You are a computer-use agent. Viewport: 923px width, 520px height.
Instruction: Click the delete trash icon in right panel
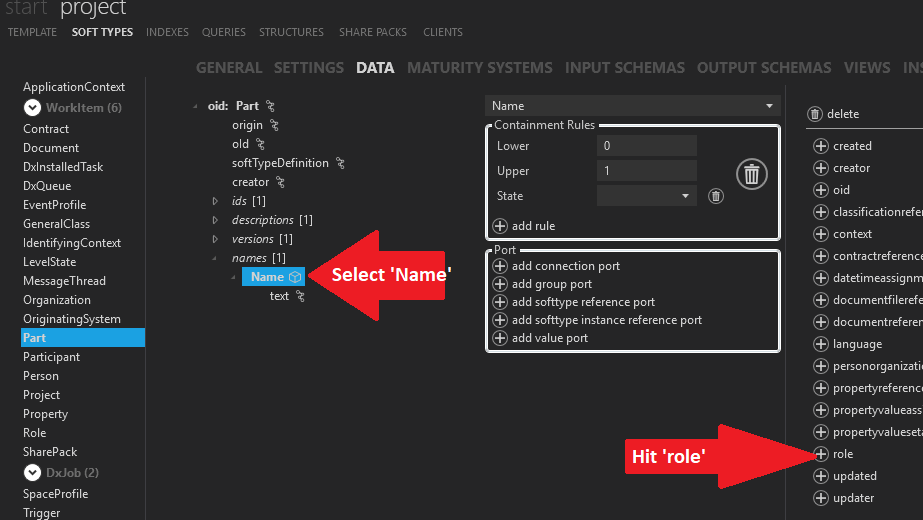pos(815,114)
